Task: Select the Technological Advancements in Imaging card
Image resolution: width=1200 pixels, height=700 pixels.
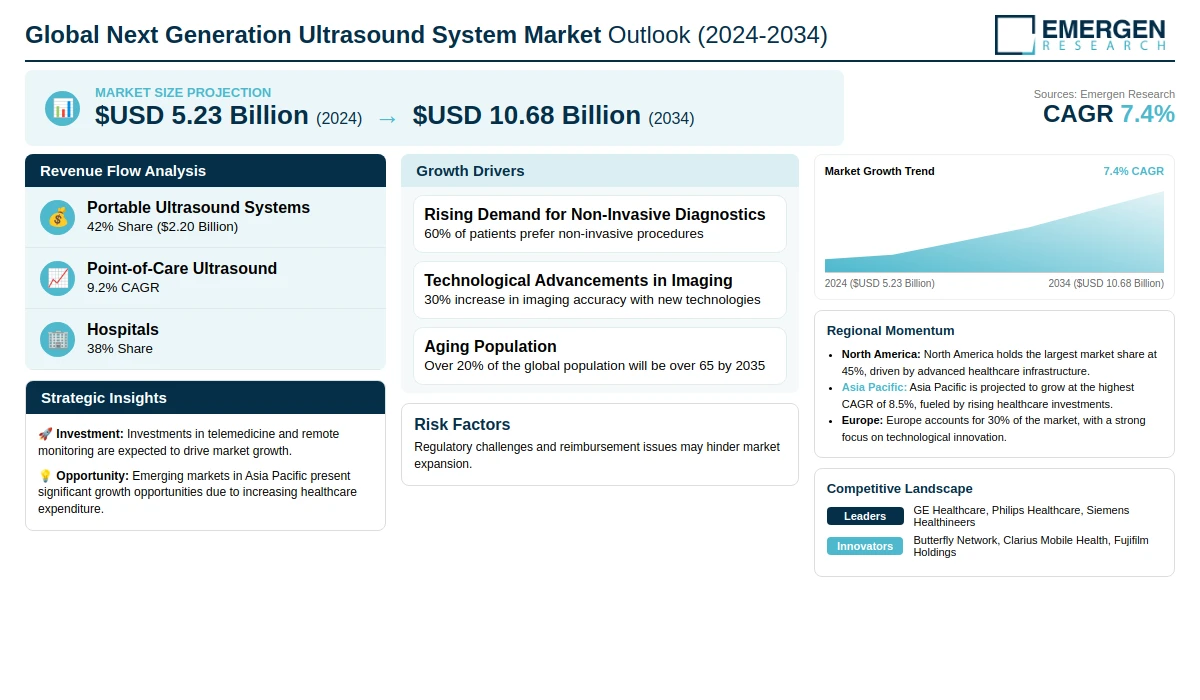Action: 600,290
